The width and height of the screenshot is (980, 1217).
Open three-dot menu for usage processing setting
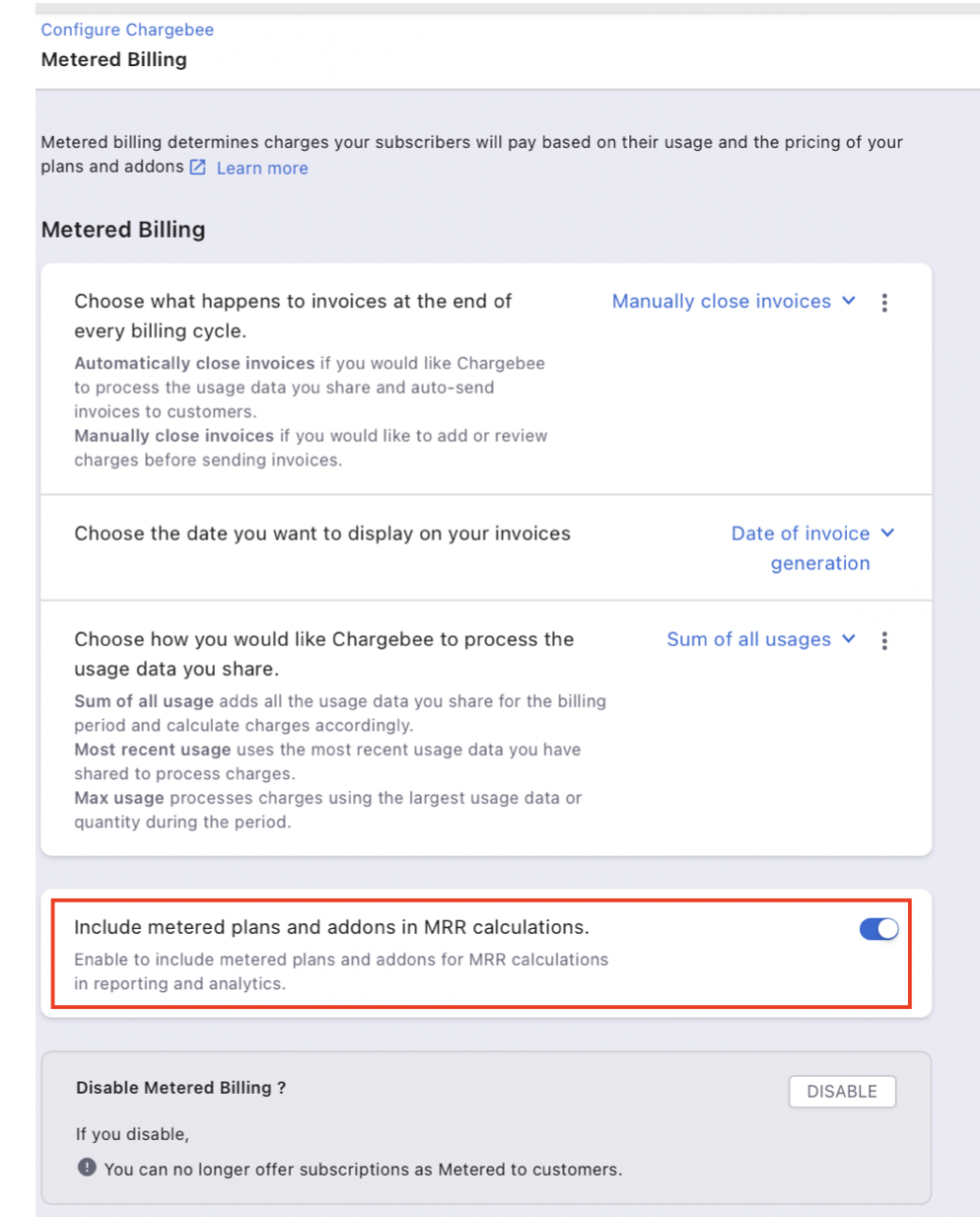(x=884, y=641)
